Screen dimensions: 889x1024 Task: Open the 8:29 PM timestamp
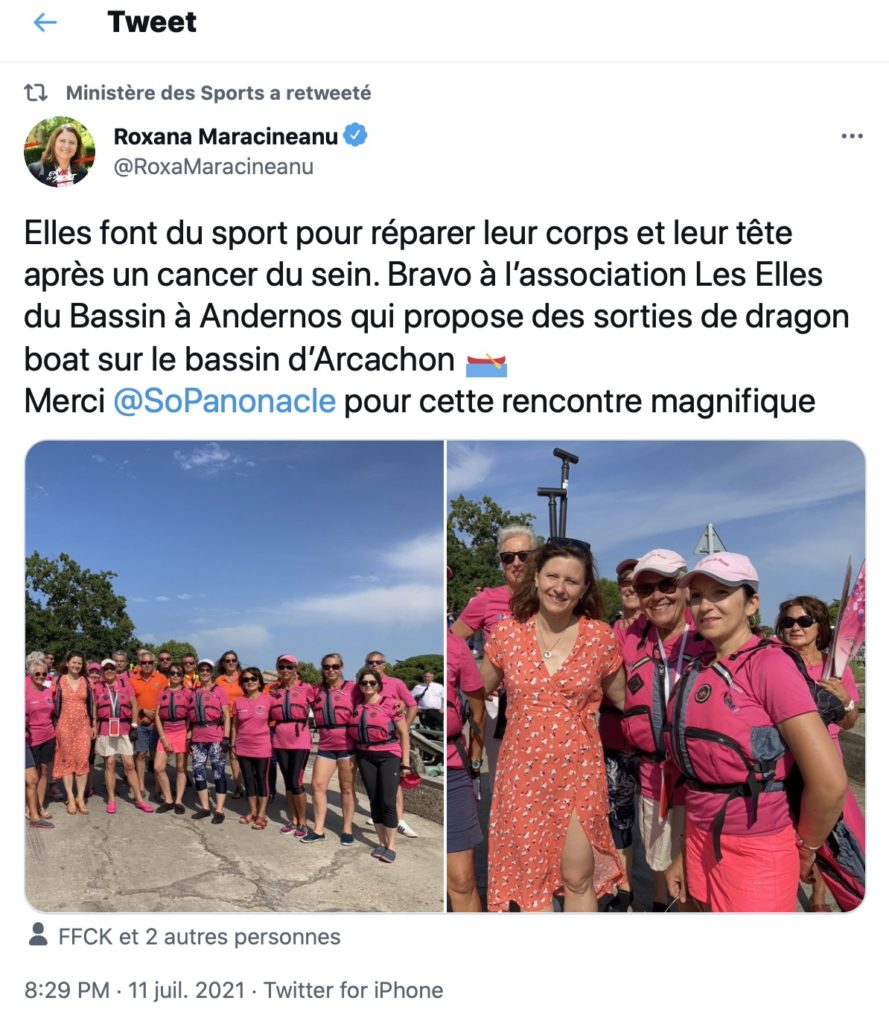(67, 990)
